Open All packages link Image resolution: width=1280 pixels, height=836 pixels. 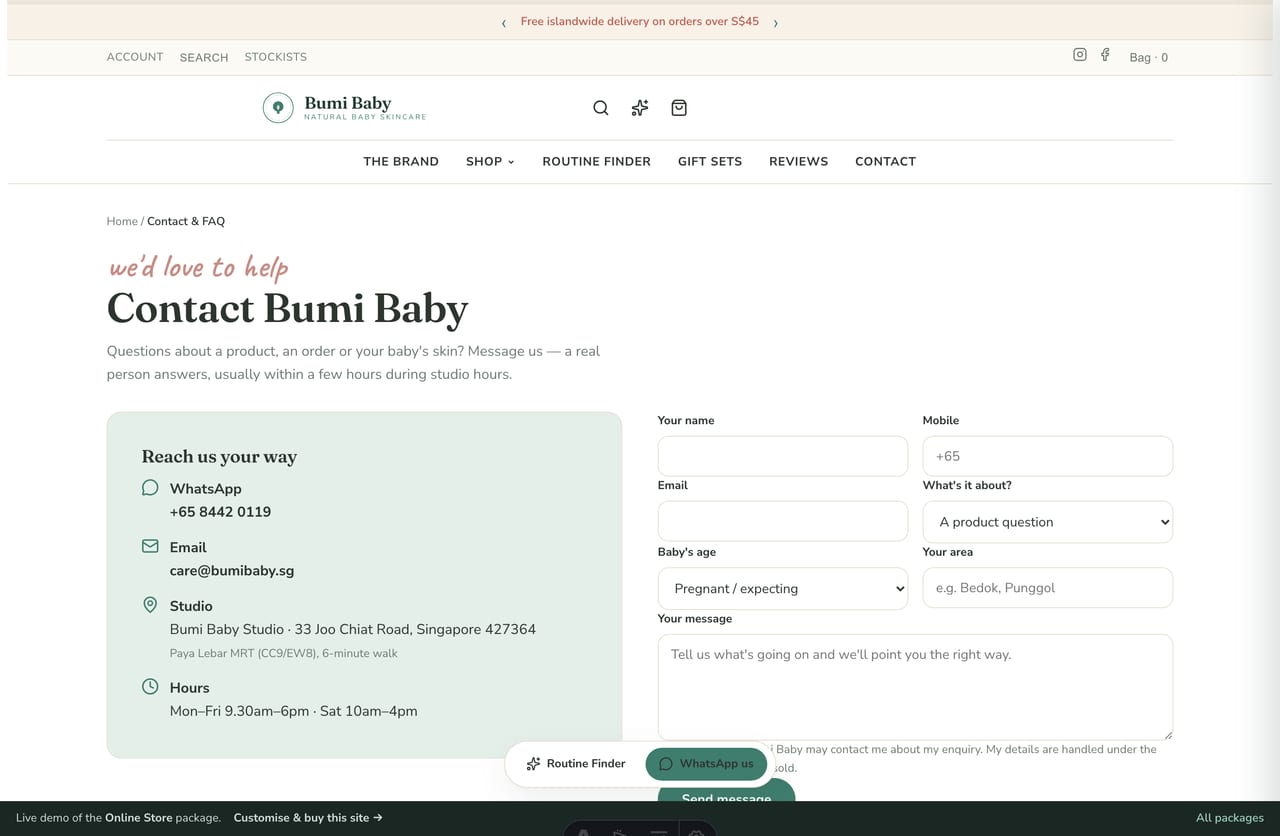tap(1230, 818)
